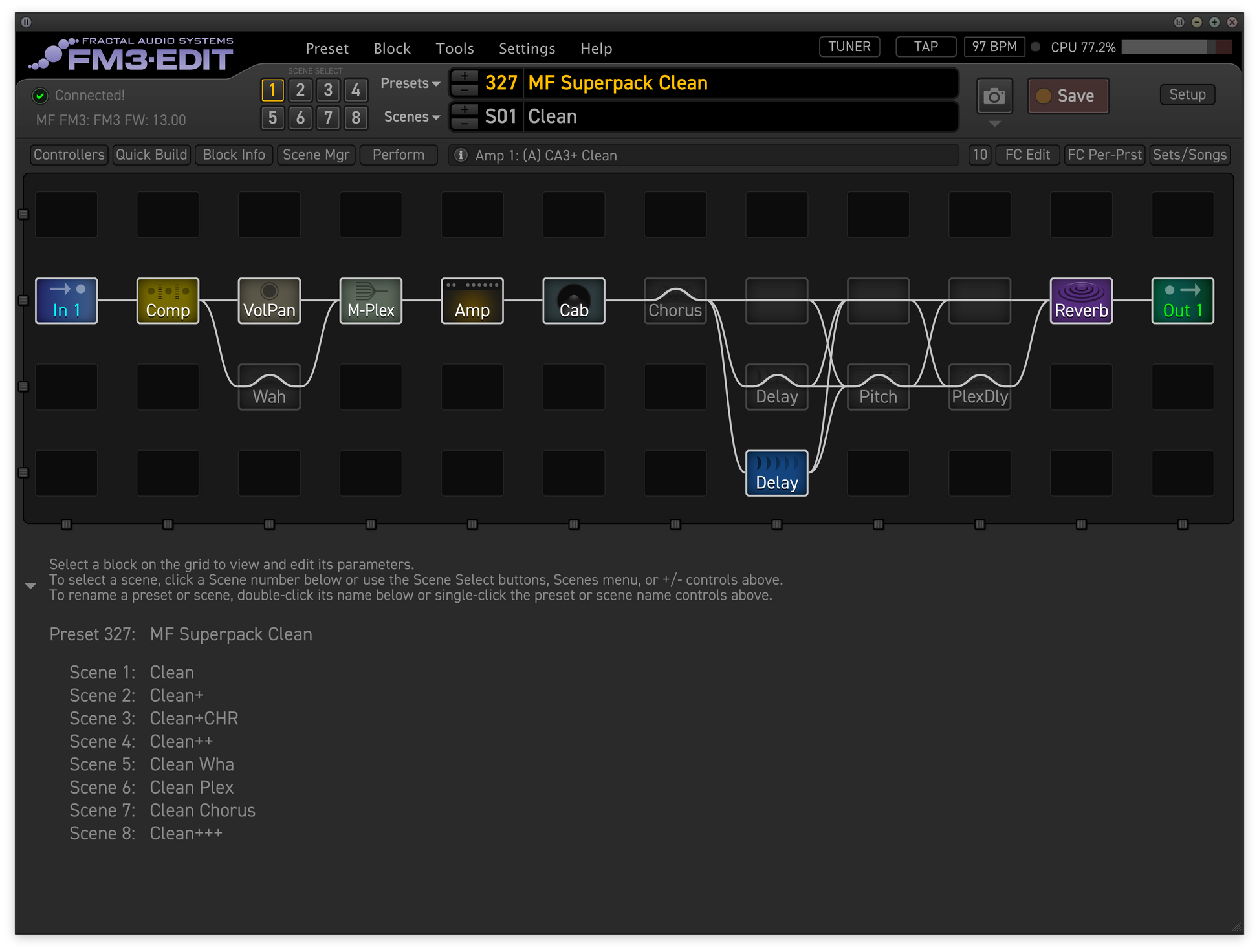Click the CPU usage meter bar

tap(1176, 47)
